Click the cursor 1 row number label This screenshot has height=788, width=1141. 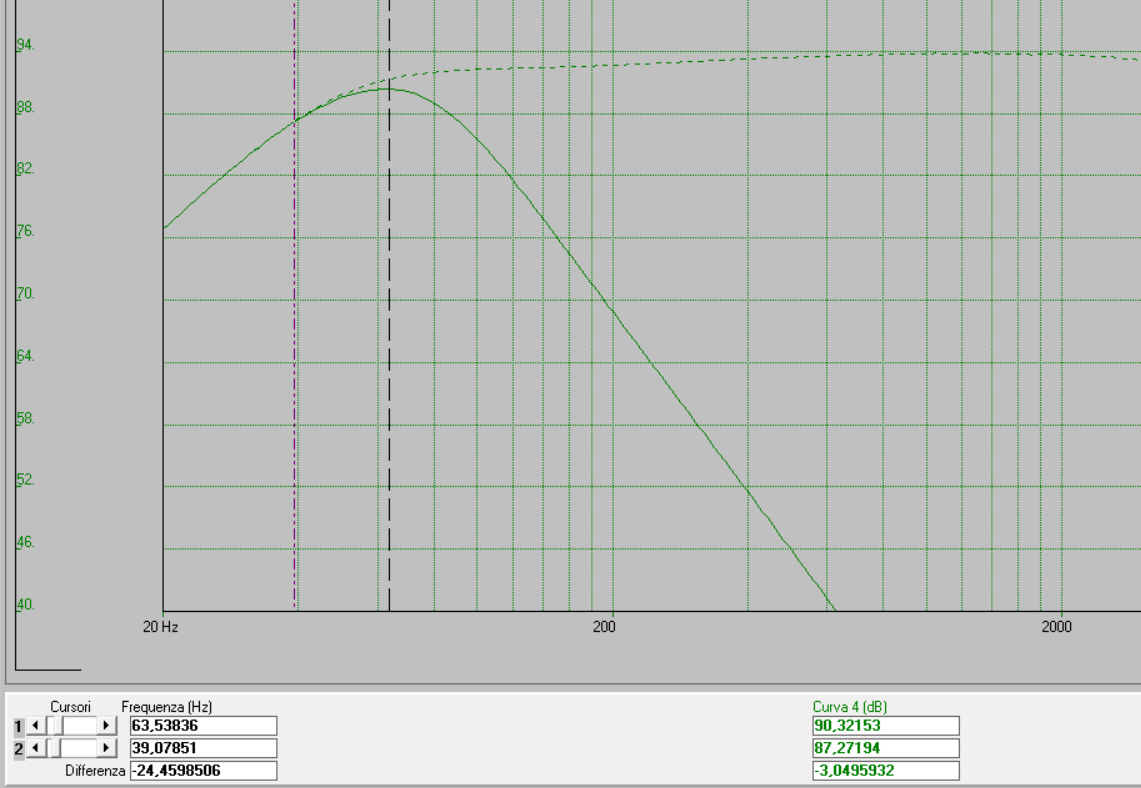[x=19, y=726]
